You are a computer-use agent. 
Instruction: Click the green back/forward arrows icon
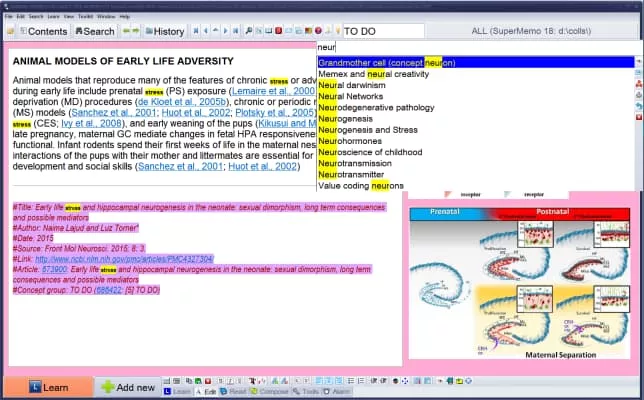pos(130,31)
